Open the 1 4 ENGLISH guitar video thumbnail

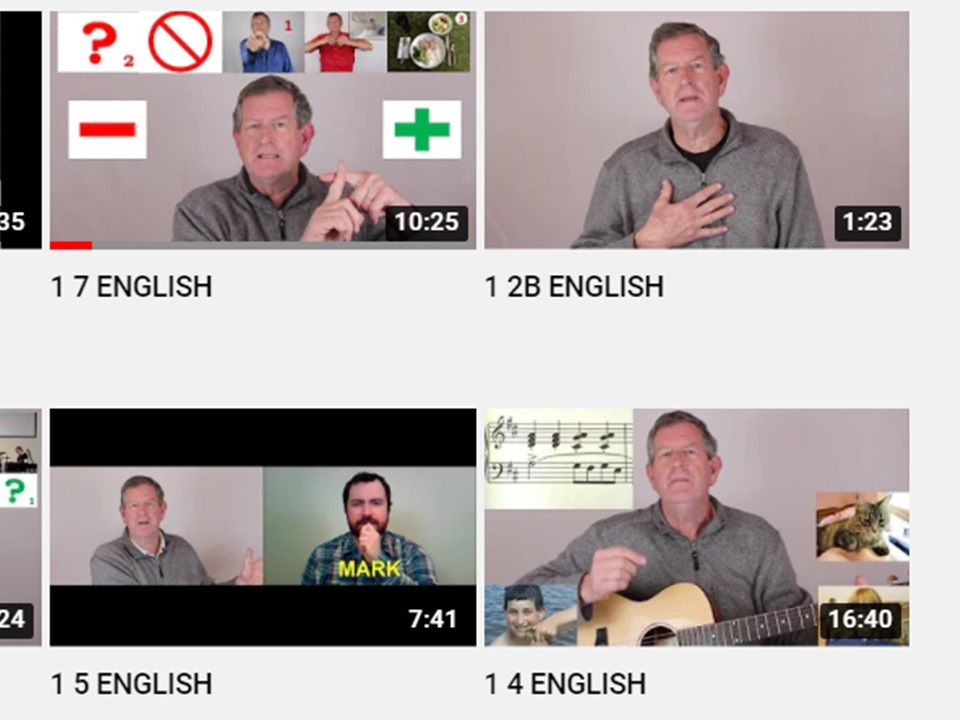[697, 527]
